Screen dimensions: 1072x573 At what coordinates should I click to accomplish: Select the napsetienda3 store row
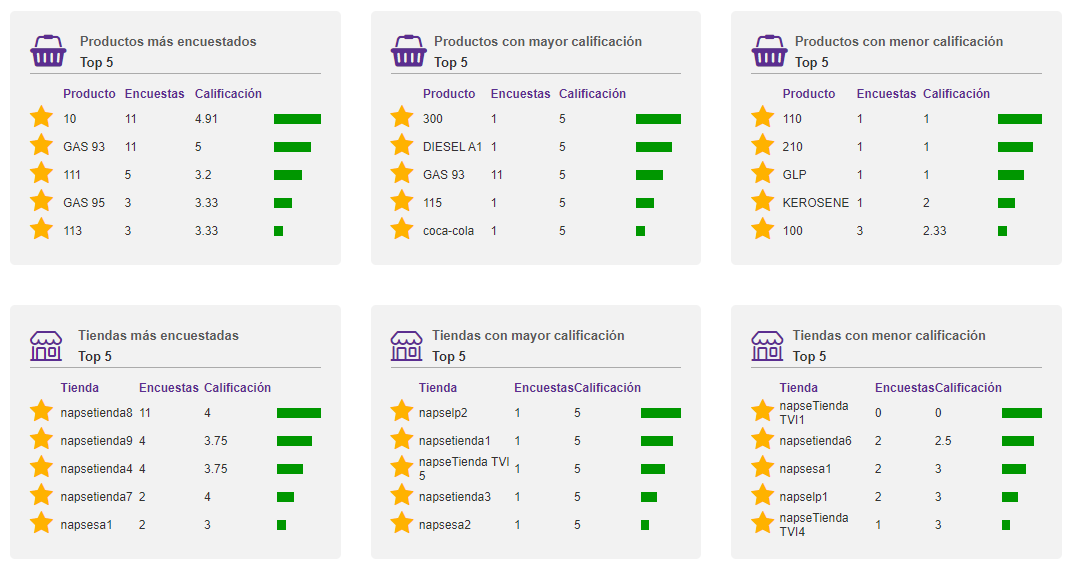click(x=455, y=497)
